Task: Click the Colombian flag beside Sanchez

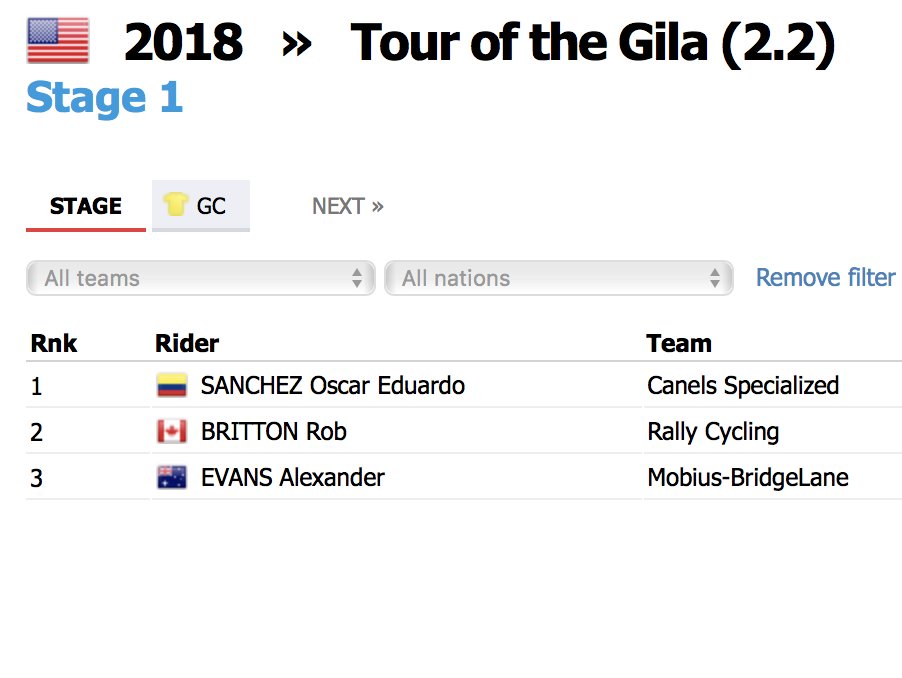Action: tap(172, 385)
